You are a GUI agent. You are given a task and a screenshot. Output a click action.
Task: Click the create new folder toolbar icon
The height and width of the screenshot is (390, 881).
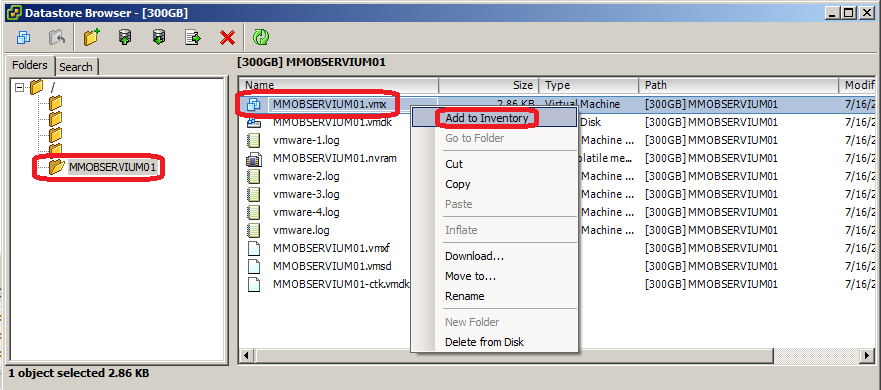pyautogui.click(x=92, y=38)
